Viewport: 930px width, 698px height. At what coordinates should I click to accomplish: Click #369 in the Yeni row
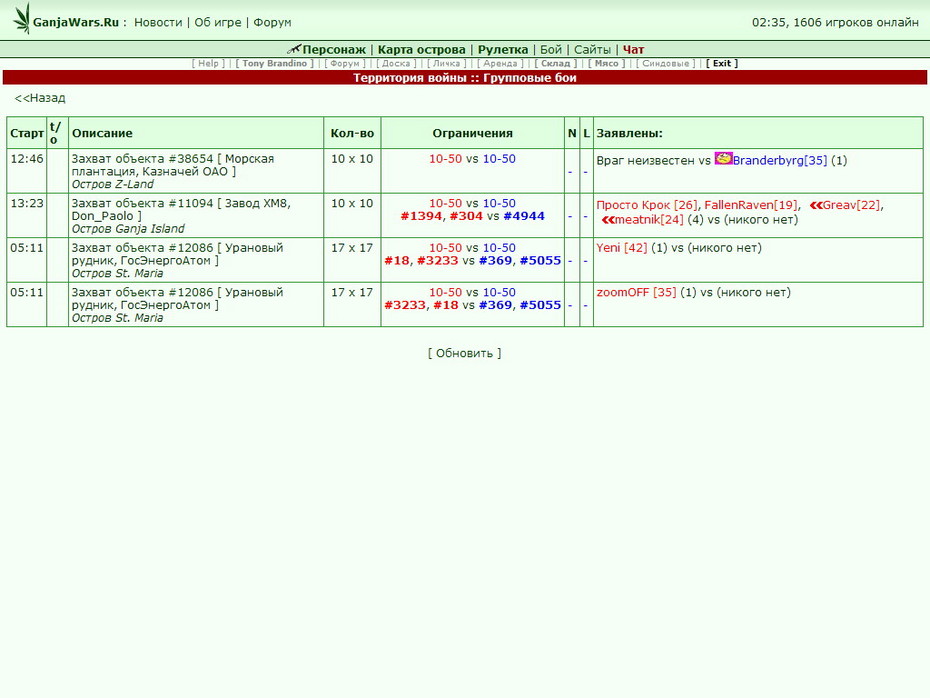[495, 260]
